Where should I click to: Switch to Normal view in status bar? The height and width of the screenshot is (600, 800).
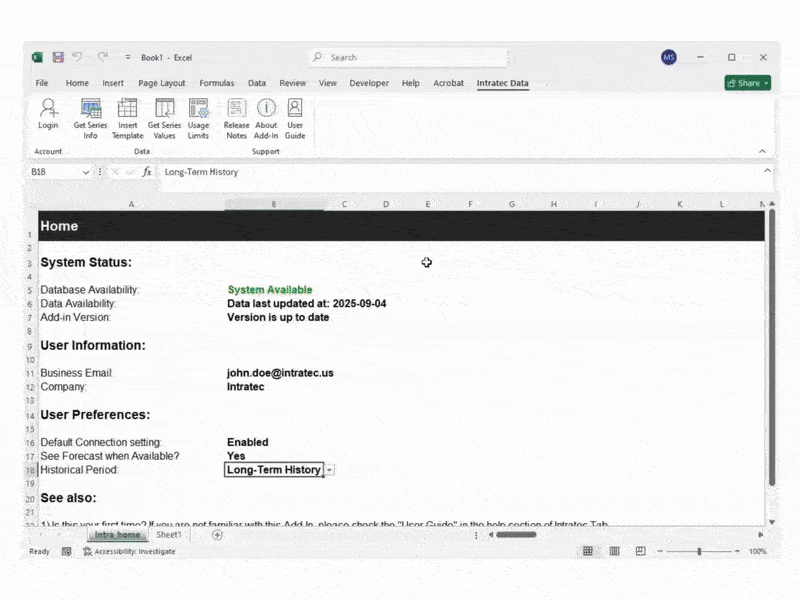588,551
